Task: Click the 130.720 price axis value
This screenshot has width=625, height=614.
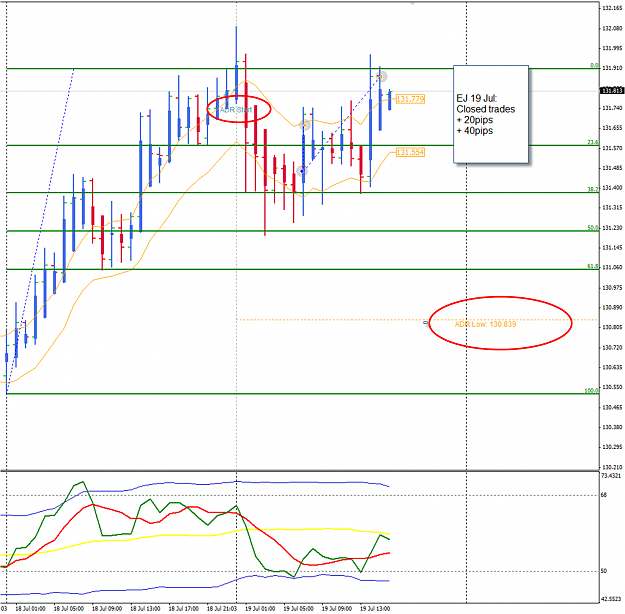Action: [x=612, y=348]
